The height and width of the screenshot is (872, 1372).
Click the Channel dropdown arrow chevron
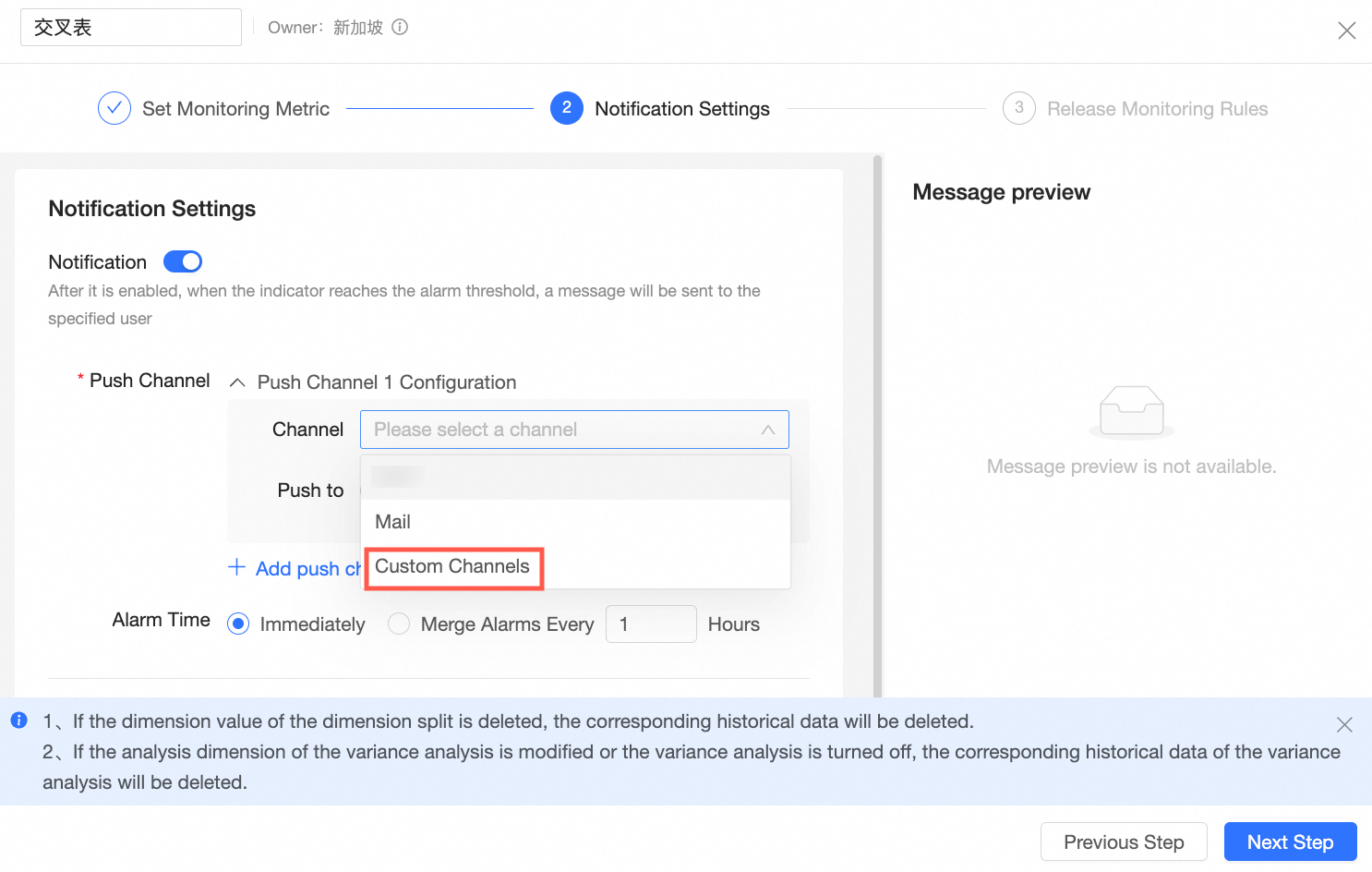click(x=767, y=430)
